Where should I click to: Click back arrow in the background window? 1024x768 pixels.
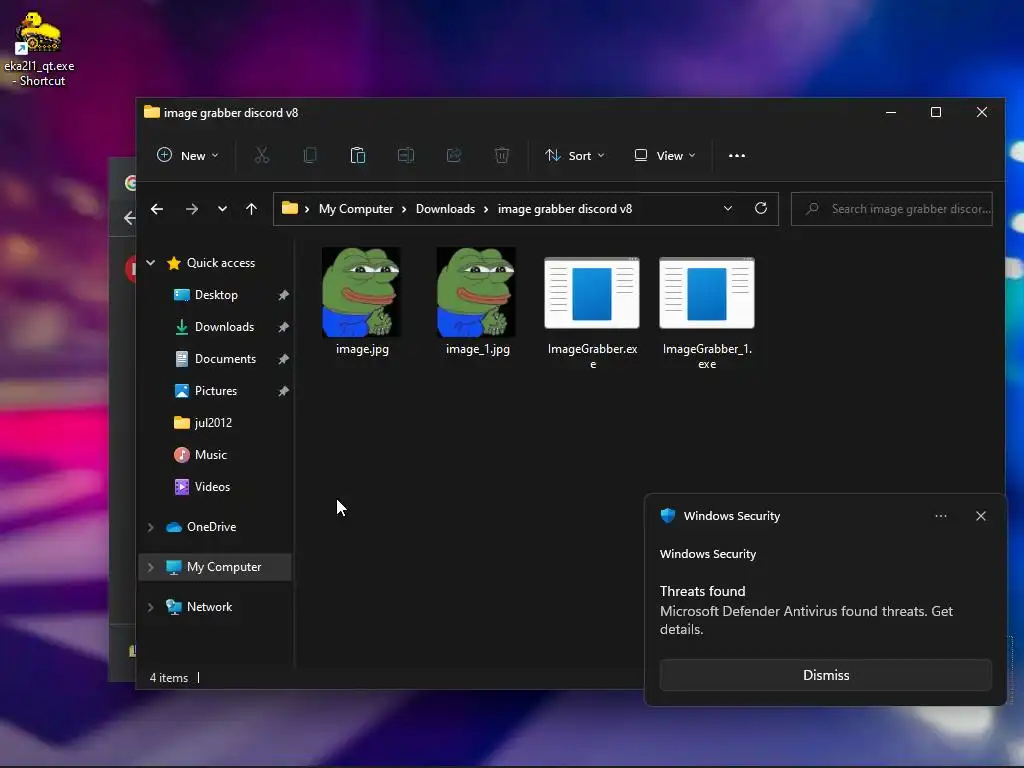[129, 218]
